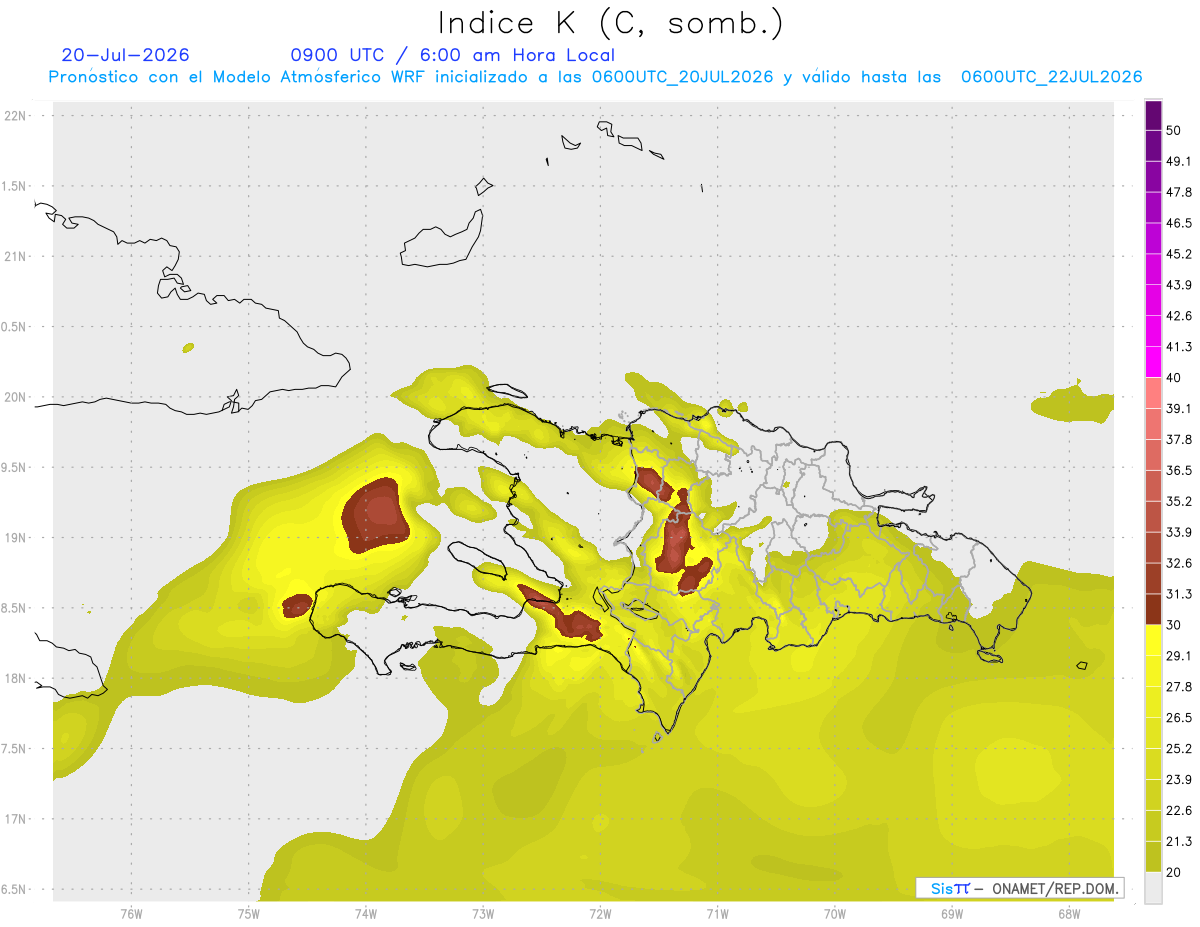The image size is (1200, 927).
Task: Click the colorbar label "50"
Action: coord(1174,130)
